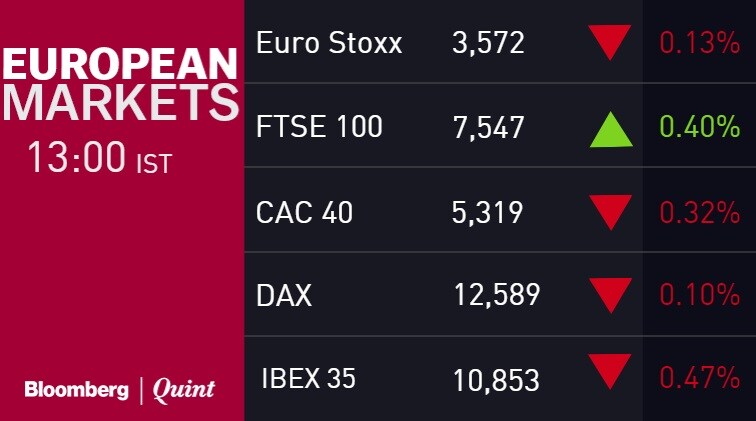This screenshot has width=756, height=421.
Task: Click the 0.47% change for IBEX 35
Action: [699, 379]
